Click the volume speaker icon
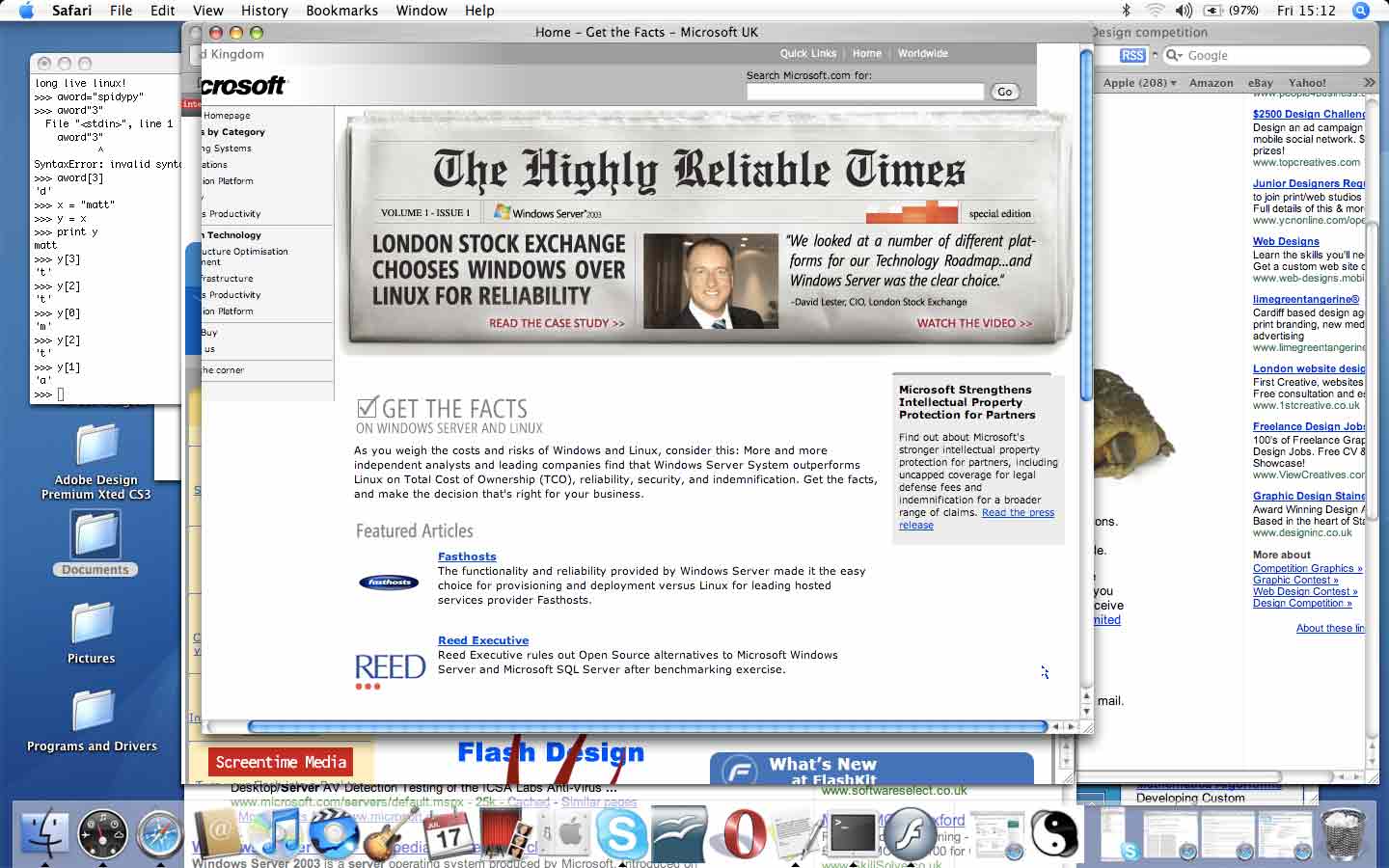The image size is (1389, 868). [x=1185, y=11]
